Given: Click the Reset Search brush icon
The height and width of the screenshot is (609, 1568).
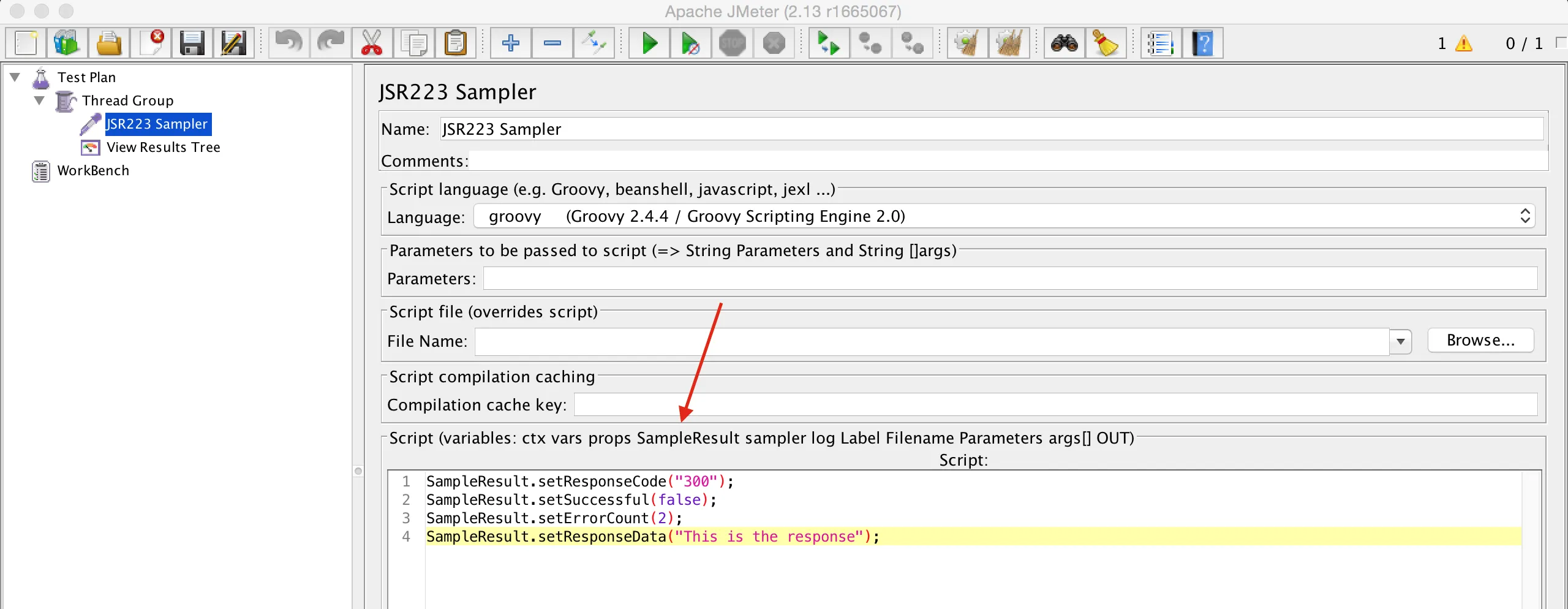Looking at the screenshot, I should point(1106,43).
